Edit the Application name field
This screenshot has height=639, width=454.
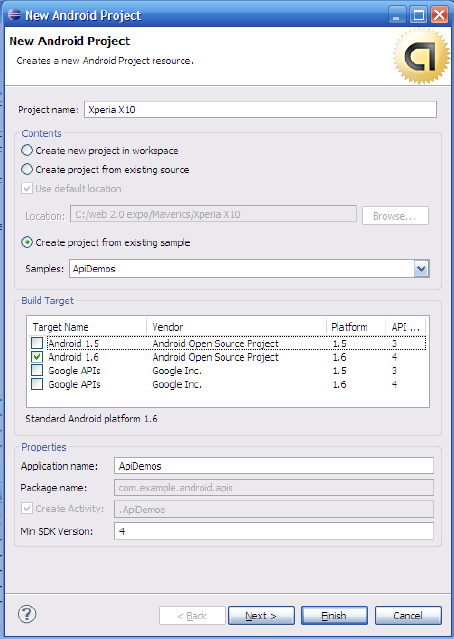tap(274, 466)
